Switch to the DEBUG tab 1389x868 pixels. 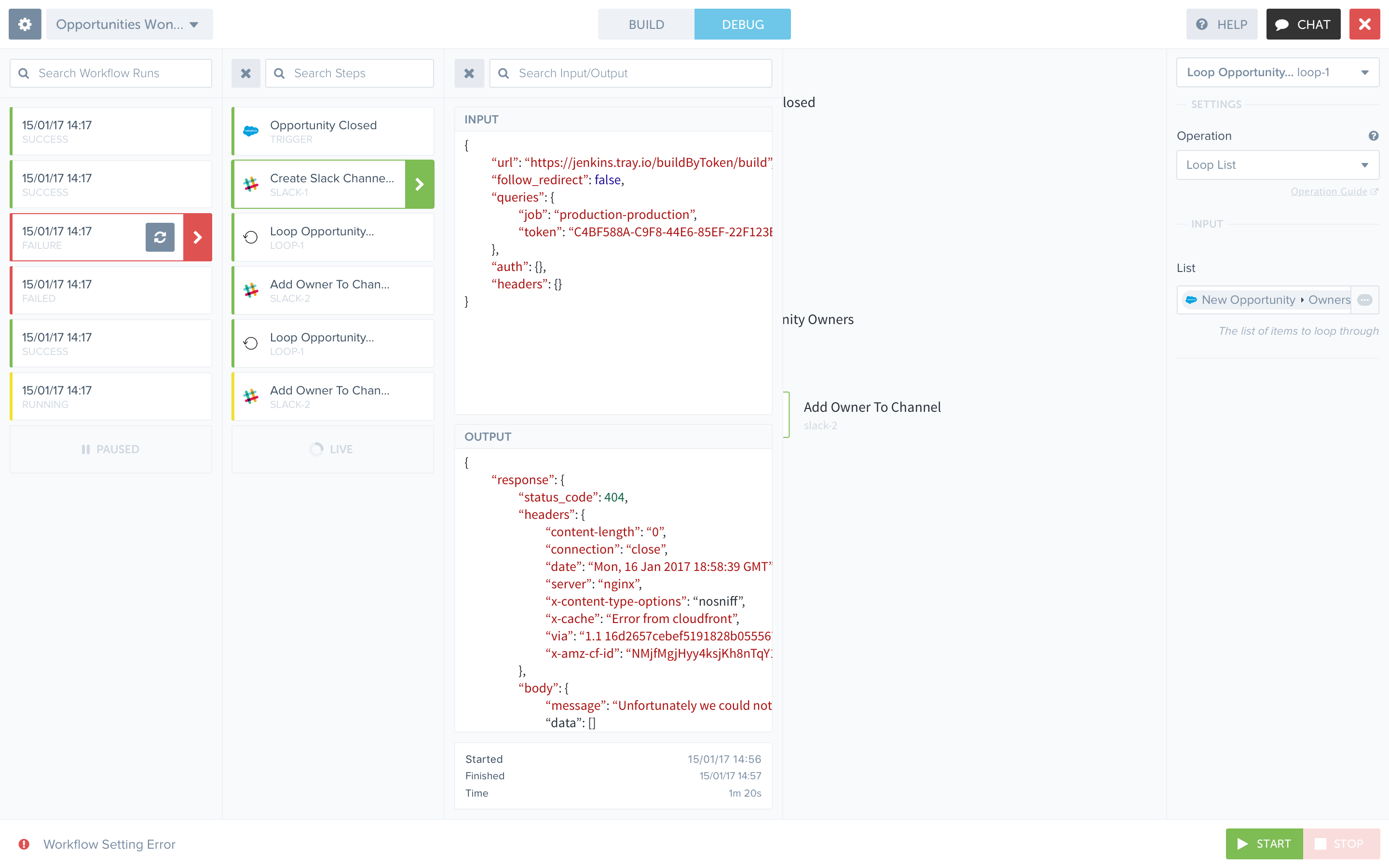[742, 24]
